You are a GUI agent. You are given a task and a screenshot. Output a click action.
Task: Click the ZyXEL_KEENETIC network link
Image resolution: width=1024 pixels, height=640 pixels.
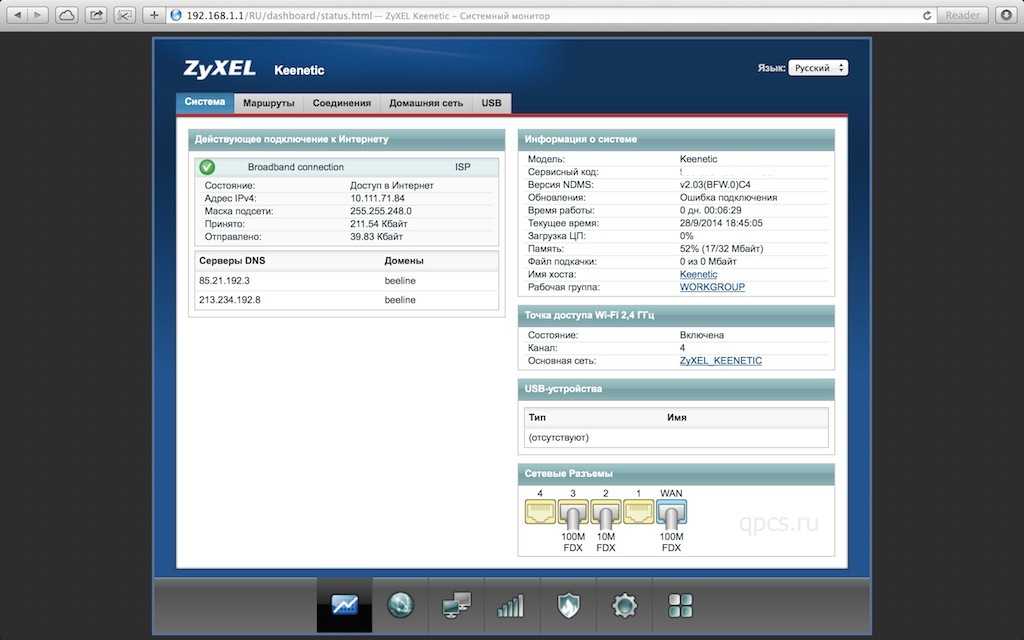[720, 360]
